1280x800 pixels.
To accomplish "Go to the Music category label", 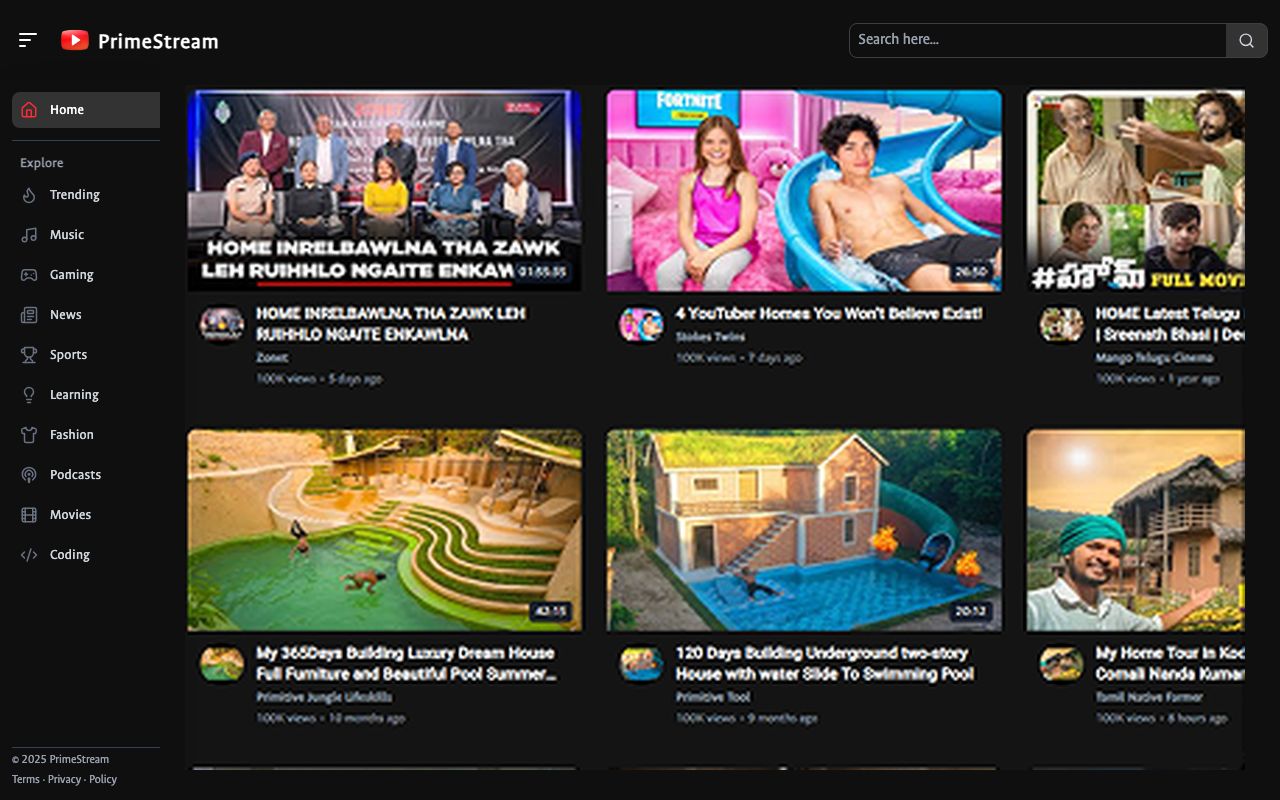I will click(67, 235).
